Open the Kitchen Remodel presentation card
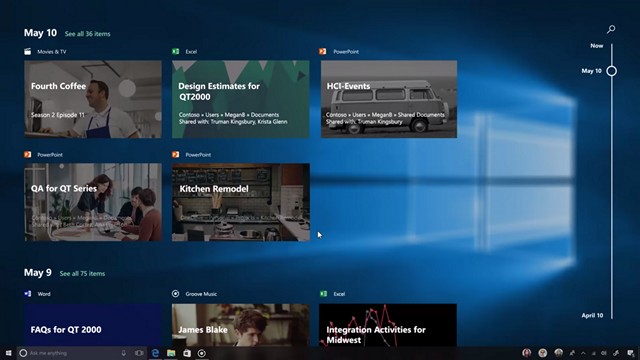The image size is (640, 360). tap(240, 202)
